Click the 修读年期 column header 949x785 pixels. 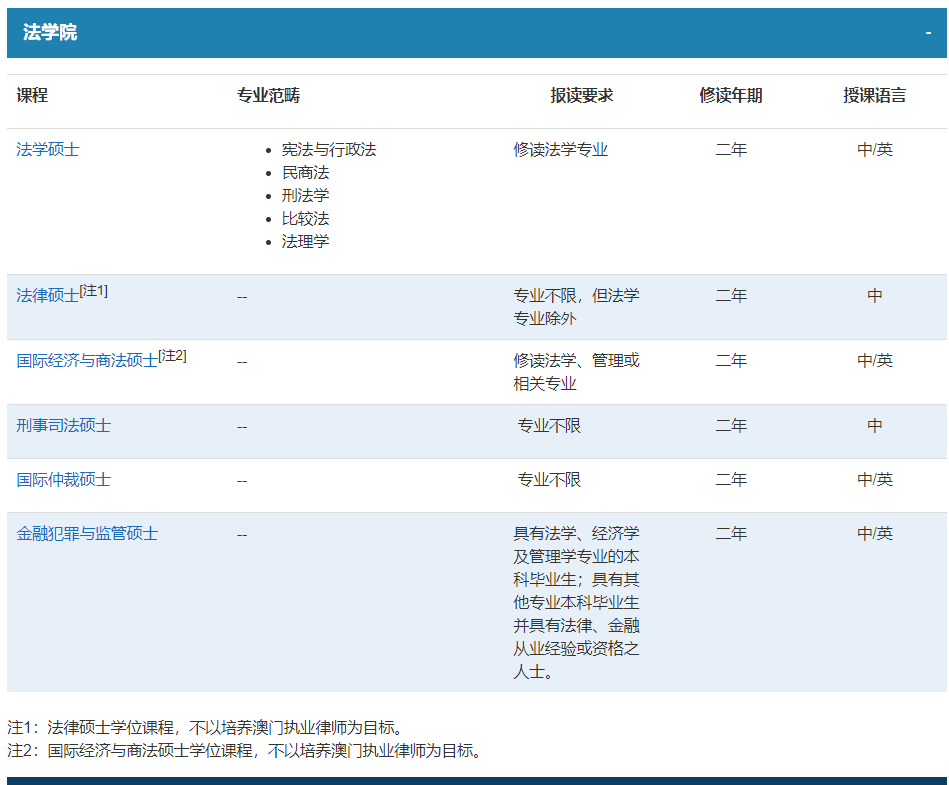pos(730,96)
